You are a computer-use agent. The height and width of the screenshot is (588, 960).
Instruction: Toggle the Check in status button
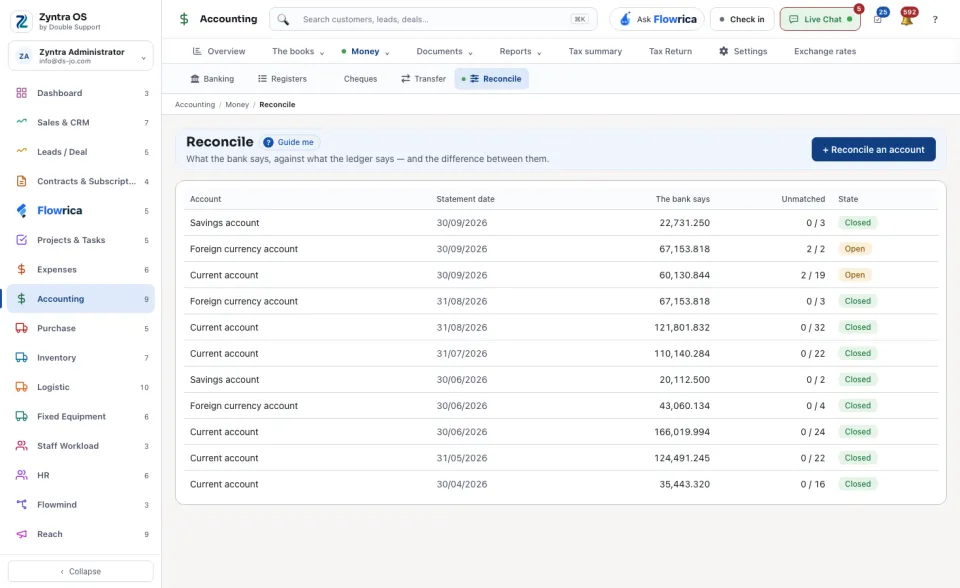(x=742, y=20)
